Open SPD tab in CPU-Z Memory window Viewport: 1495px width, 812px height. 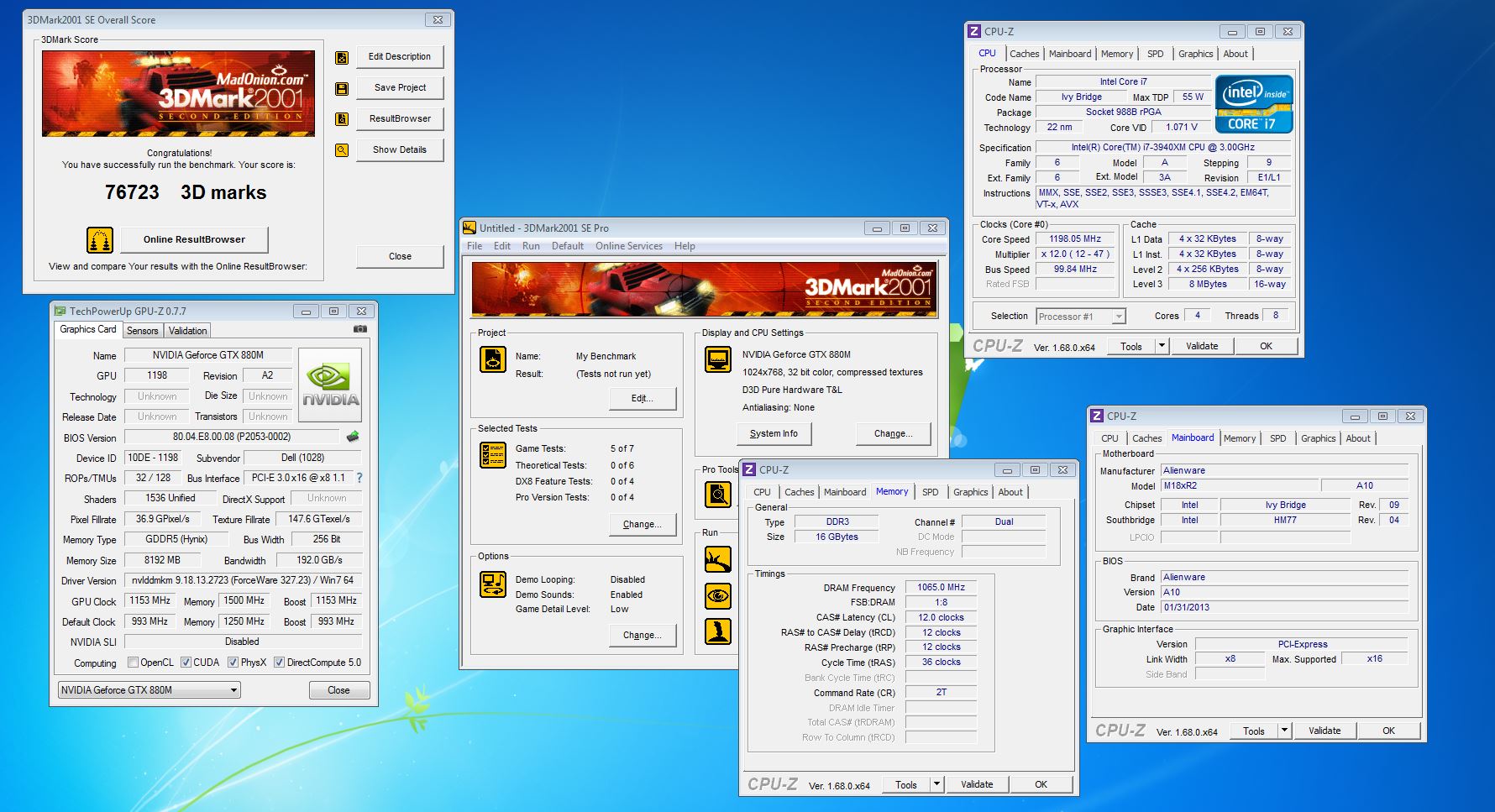[931, 492]
